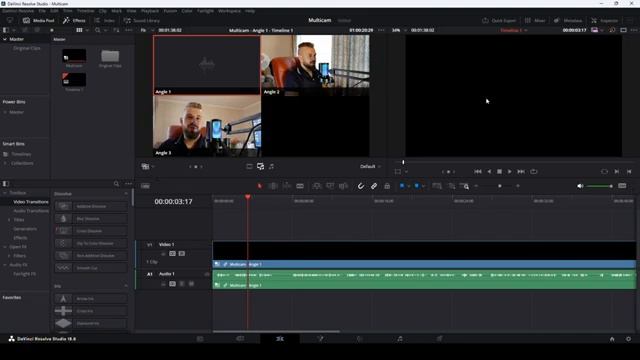This screenshot has height=360, width=640.
Task: Click the blue Flag icon in toolbar
Action: coord(402,186)
